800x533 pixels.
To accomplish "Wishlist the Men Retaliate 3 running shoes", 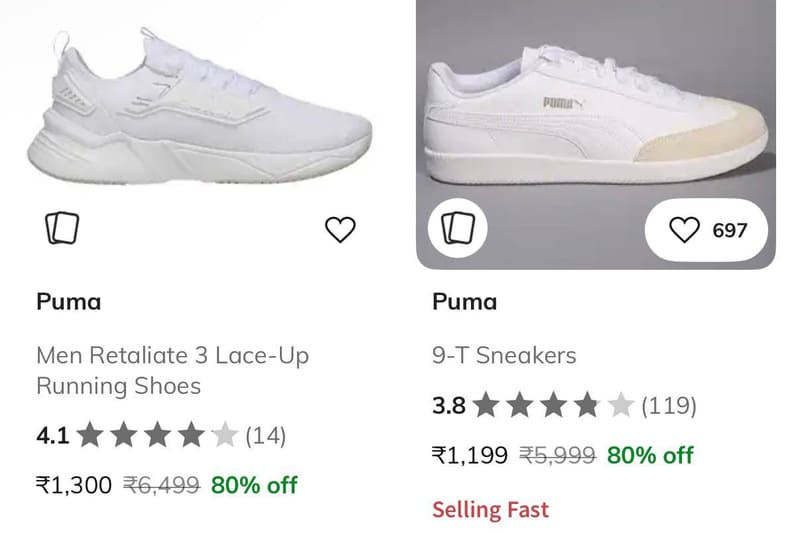I will (340, 229).
